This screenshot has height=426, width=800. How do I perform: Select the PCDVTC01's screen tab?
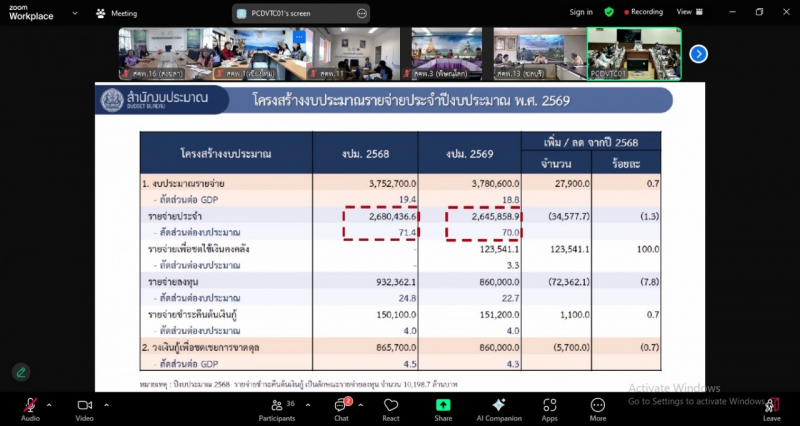301,14
